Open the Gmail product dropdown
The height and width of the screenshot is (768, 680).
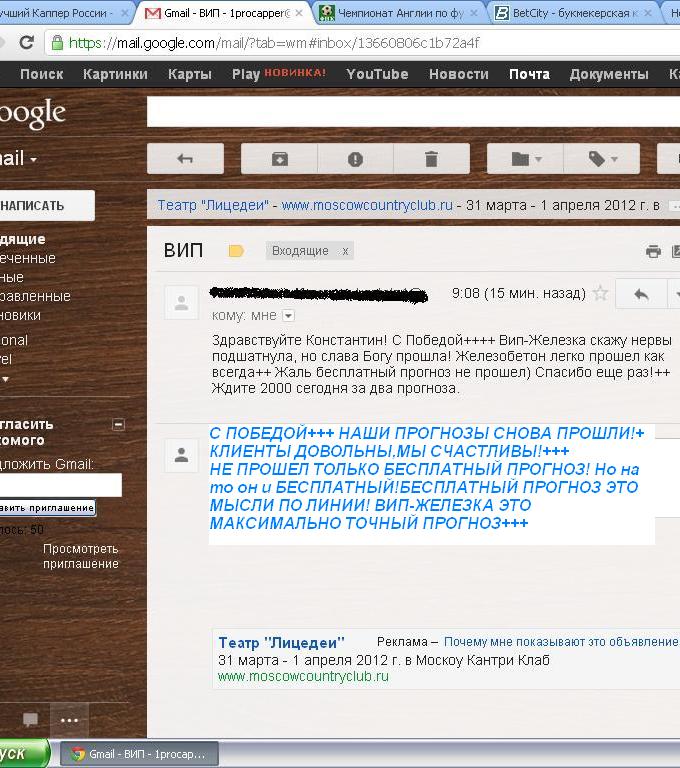18,159
